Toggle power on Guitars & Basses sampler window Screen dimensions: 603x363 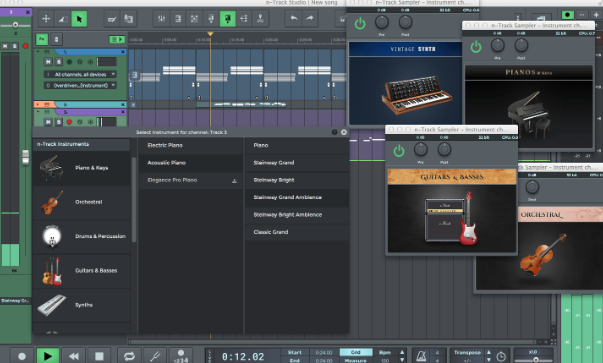(x=399, y=151)
